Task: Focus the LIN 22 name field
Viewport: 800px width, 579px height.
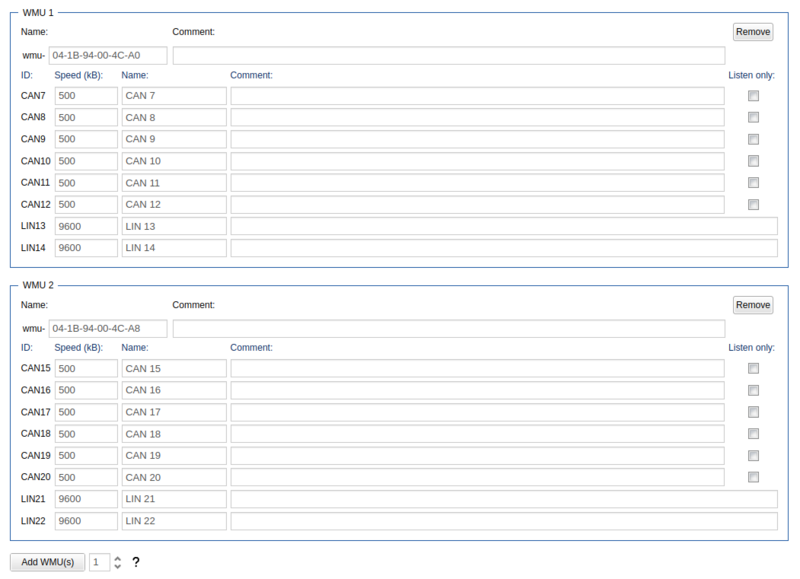Action: click(x=174, y=521)
